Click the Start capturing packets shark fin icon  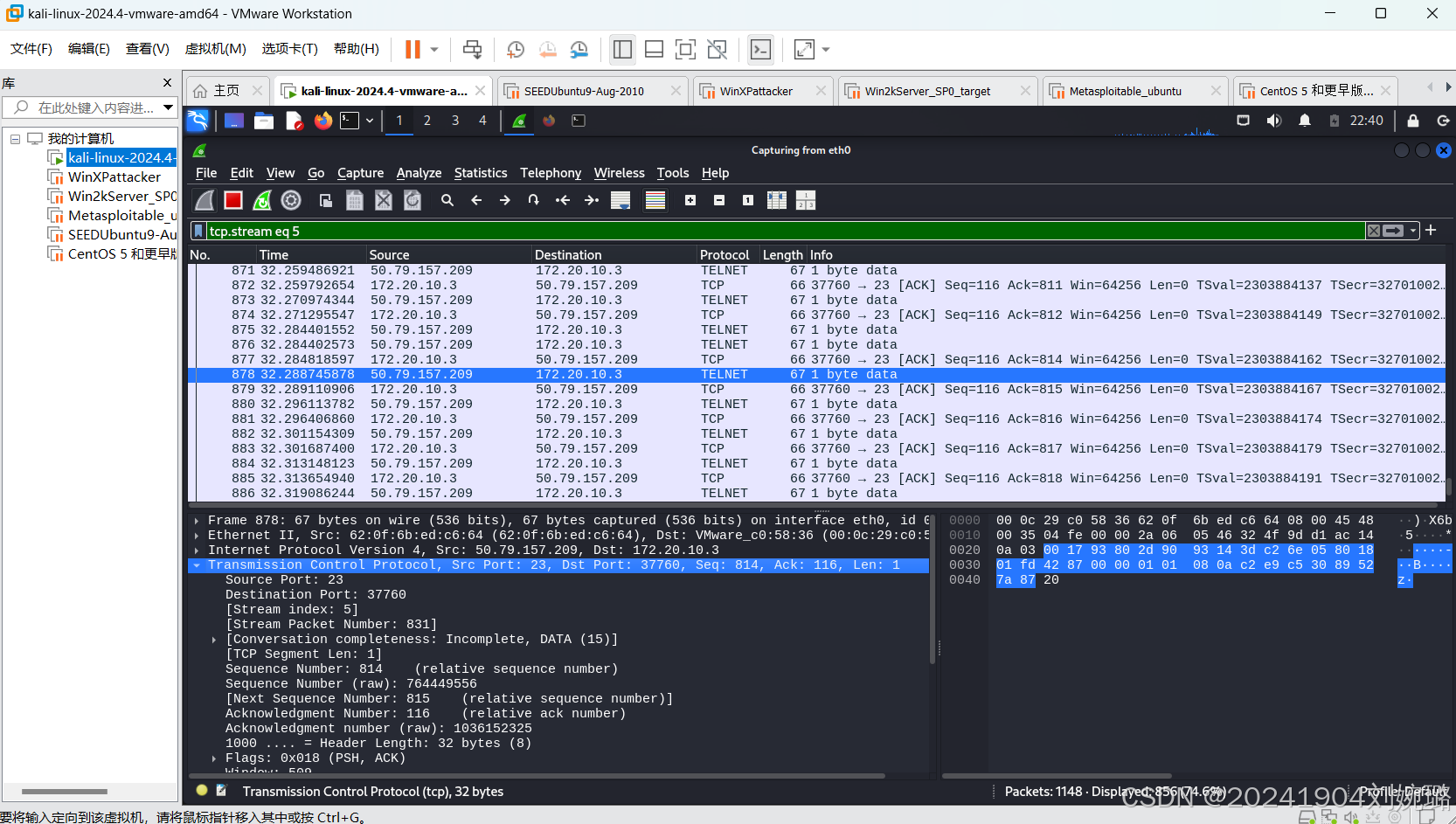[x=205, y=201]
